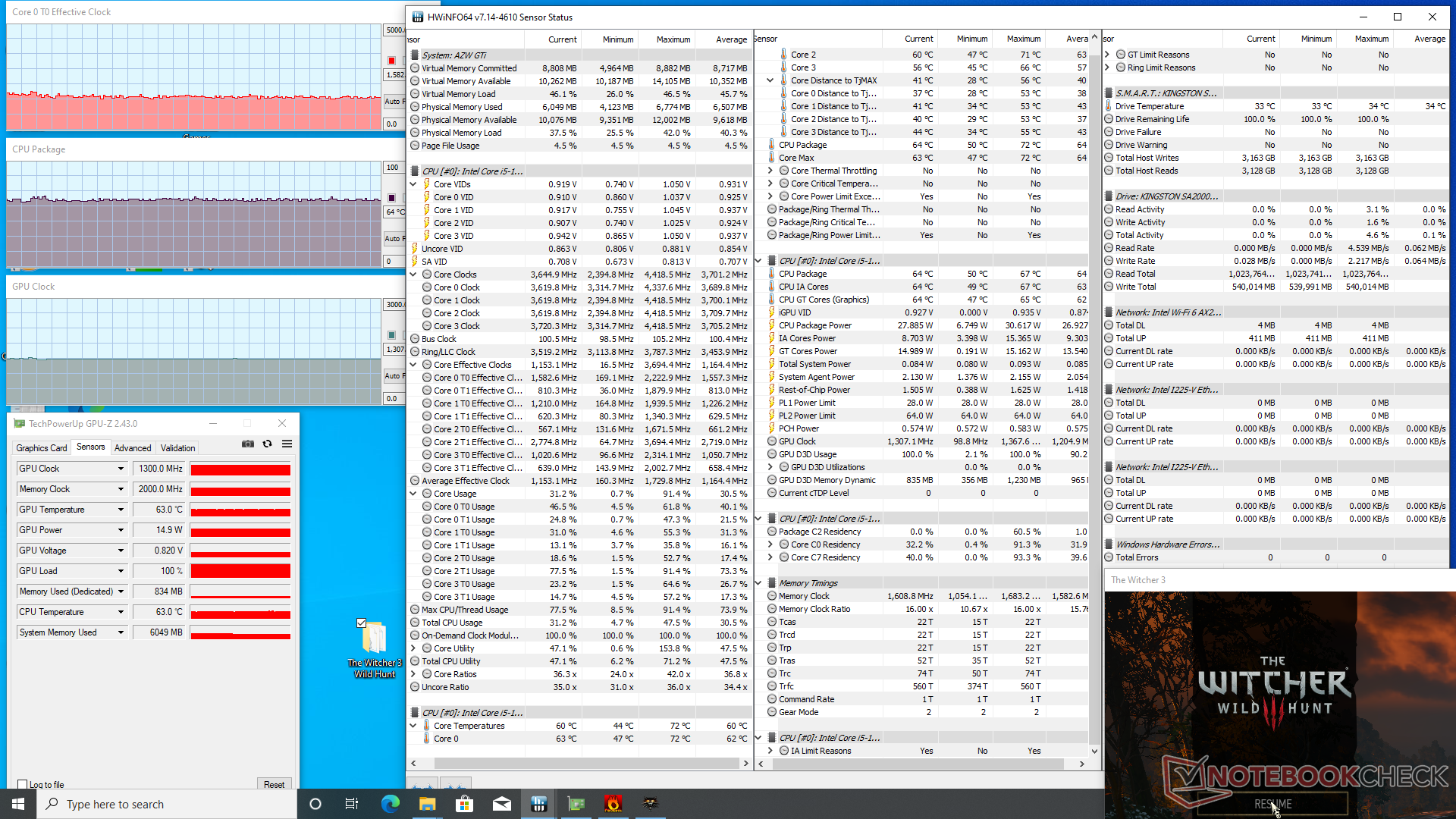Click the Windows taskbar search box
This screenshot has width=1456, height=819.
coord(166,804)
